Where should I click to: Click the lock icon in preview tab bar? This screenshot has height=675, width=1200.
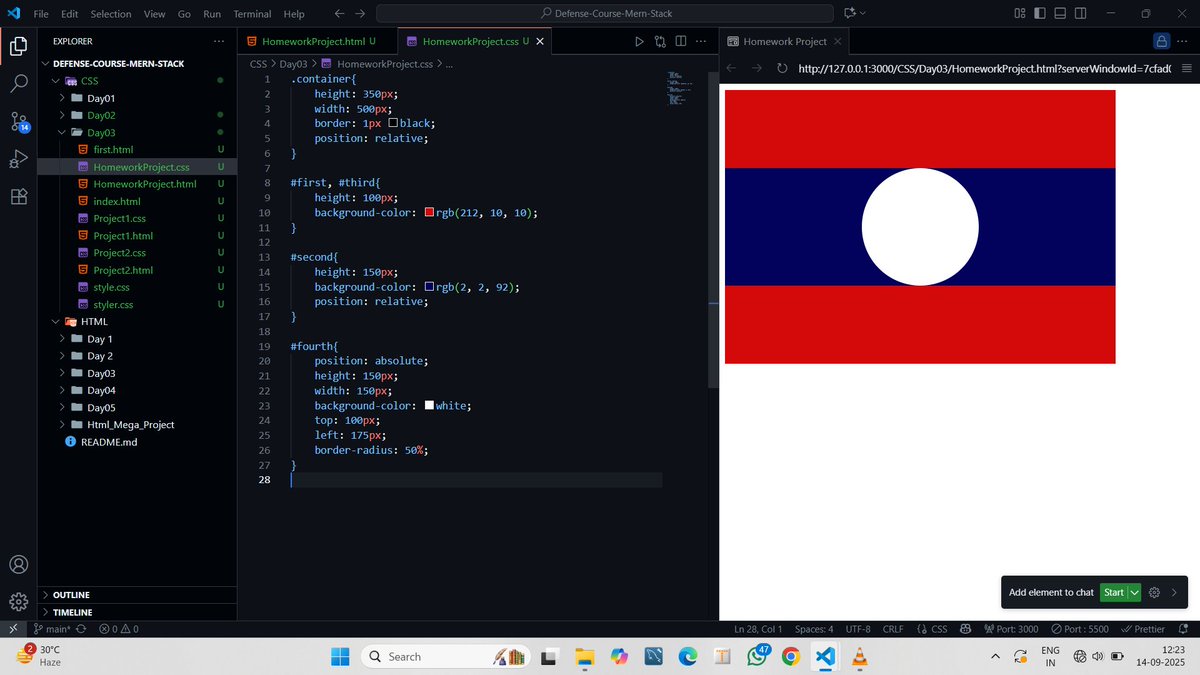[x=1161, y=42]
